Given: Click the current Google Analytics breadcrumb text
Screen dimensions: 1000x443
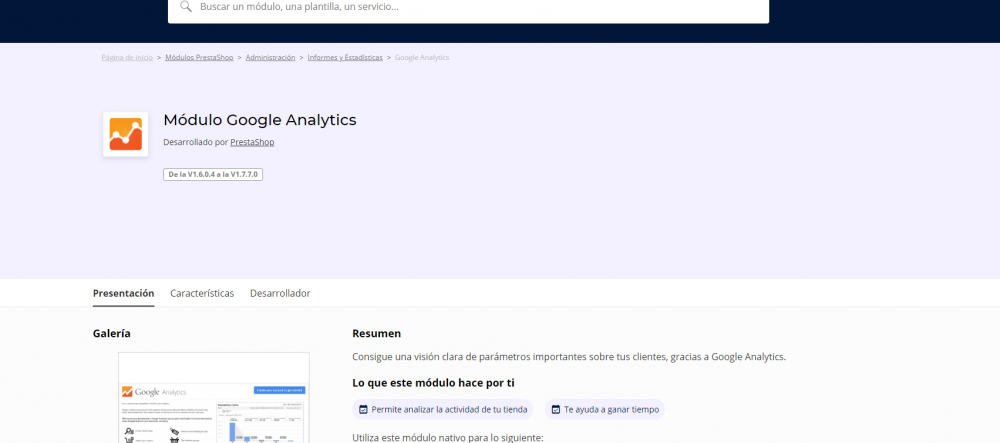Looking at the screenshot, I should [x=422, y=57].
